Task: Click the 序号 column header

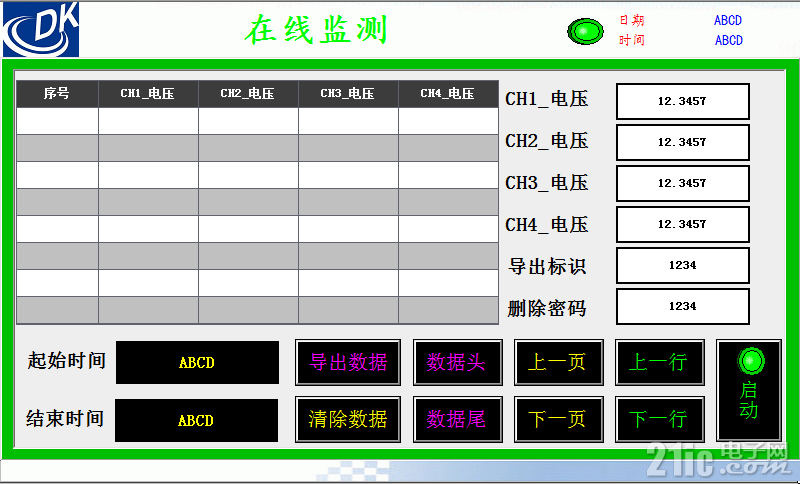Action: 57,94
